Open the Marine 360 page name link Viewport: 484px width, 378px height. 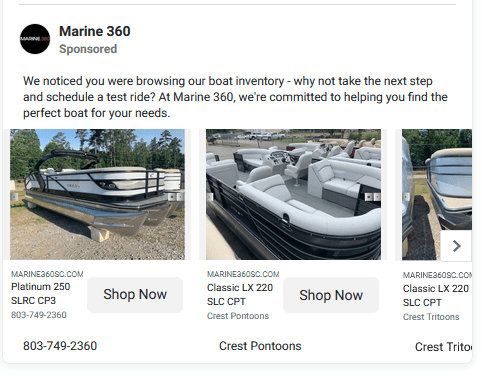pyautogui.click(x=95, y=31)
